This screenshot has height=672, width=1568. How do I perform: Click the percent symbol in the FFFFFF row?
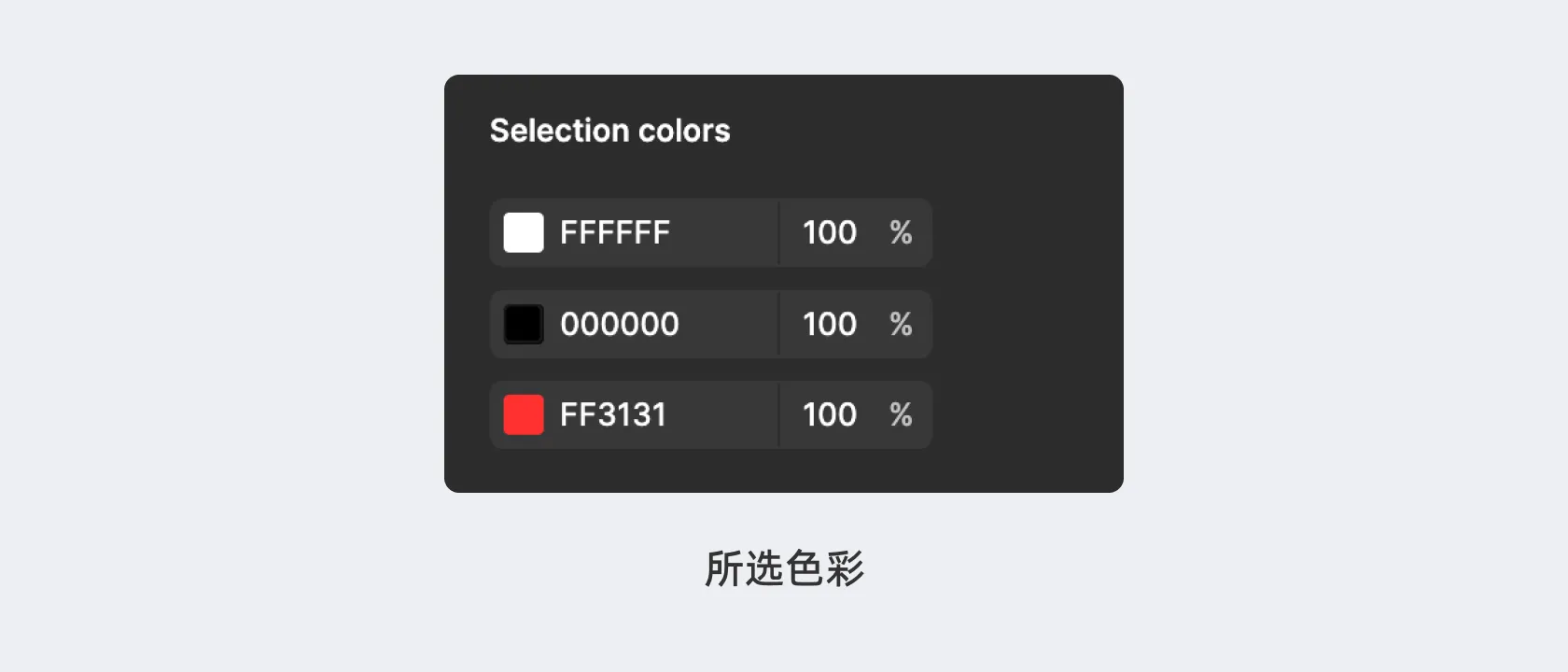coord(901,232)
